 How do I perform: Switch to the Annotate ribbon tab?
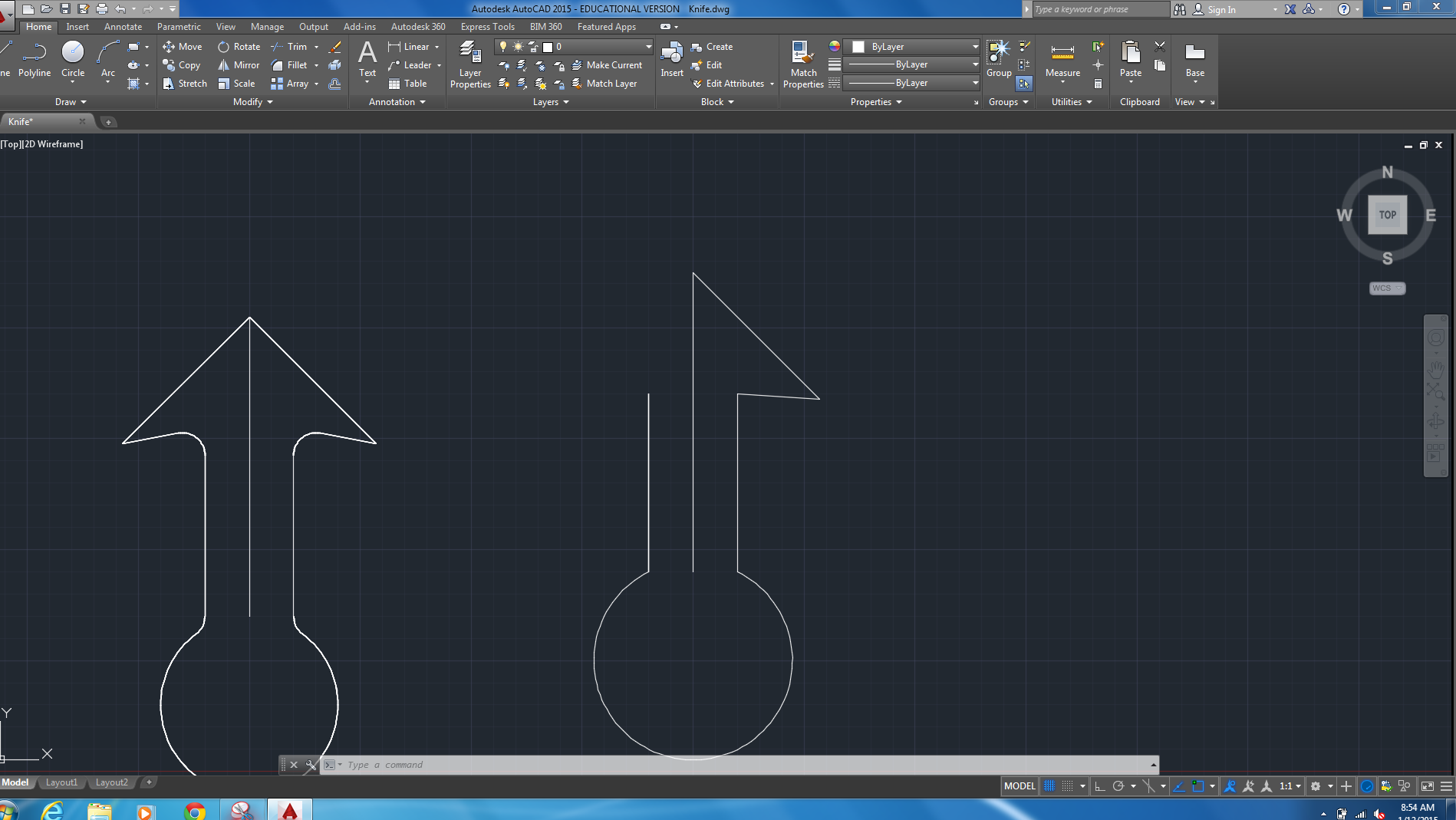[x=123, y=26]
